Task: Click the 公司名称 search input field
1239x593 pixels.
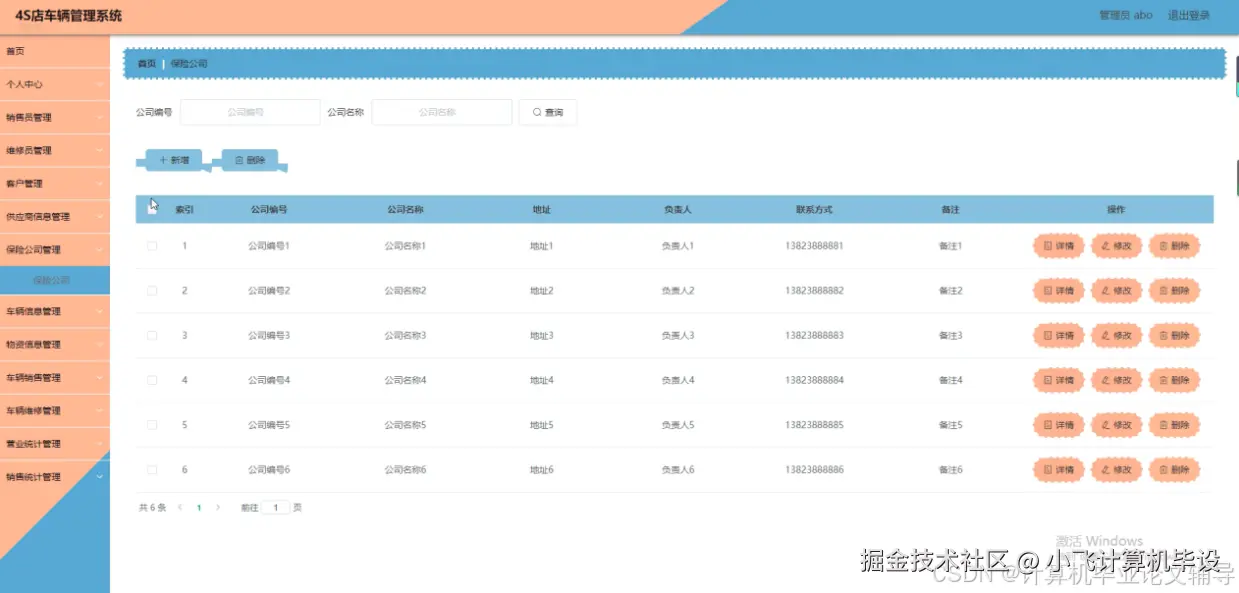Action: (440, 112)
